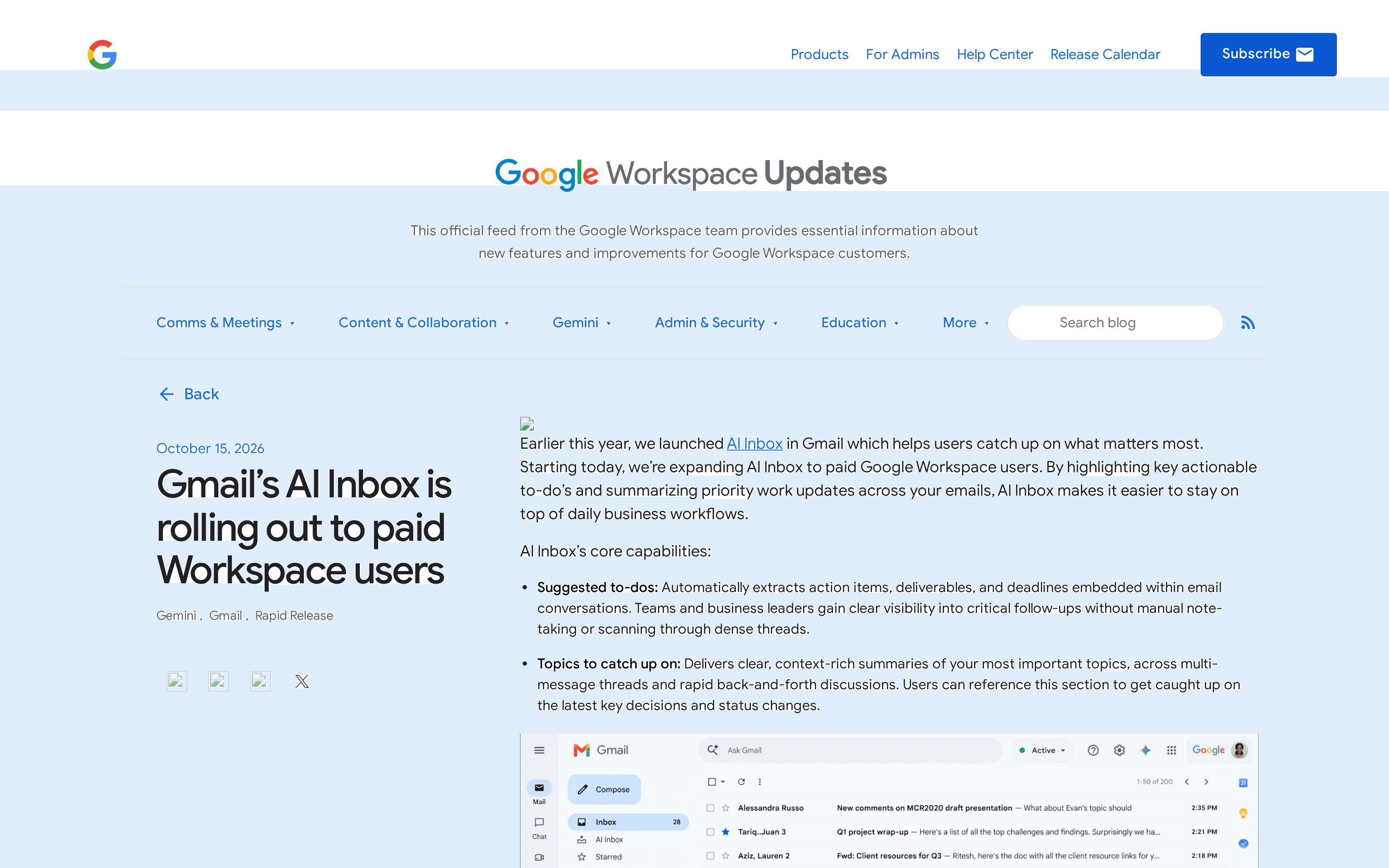Click the bold text Suggested to-dos:
This screenshot has height=868, width=1389.
tap(597, 587)
